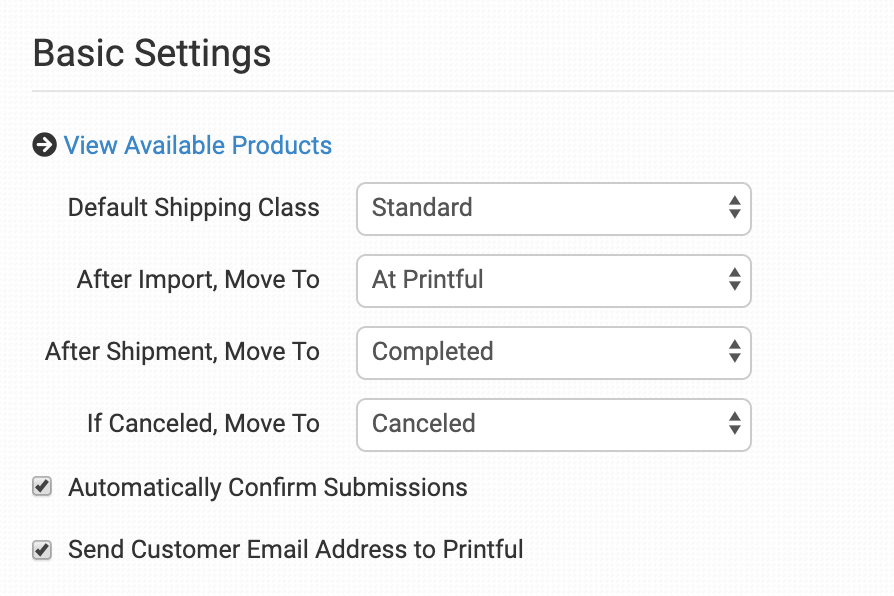Click the up-down arrows on the Canceled selector
This screenshot has height=596, width=894.
coord(735,424)
